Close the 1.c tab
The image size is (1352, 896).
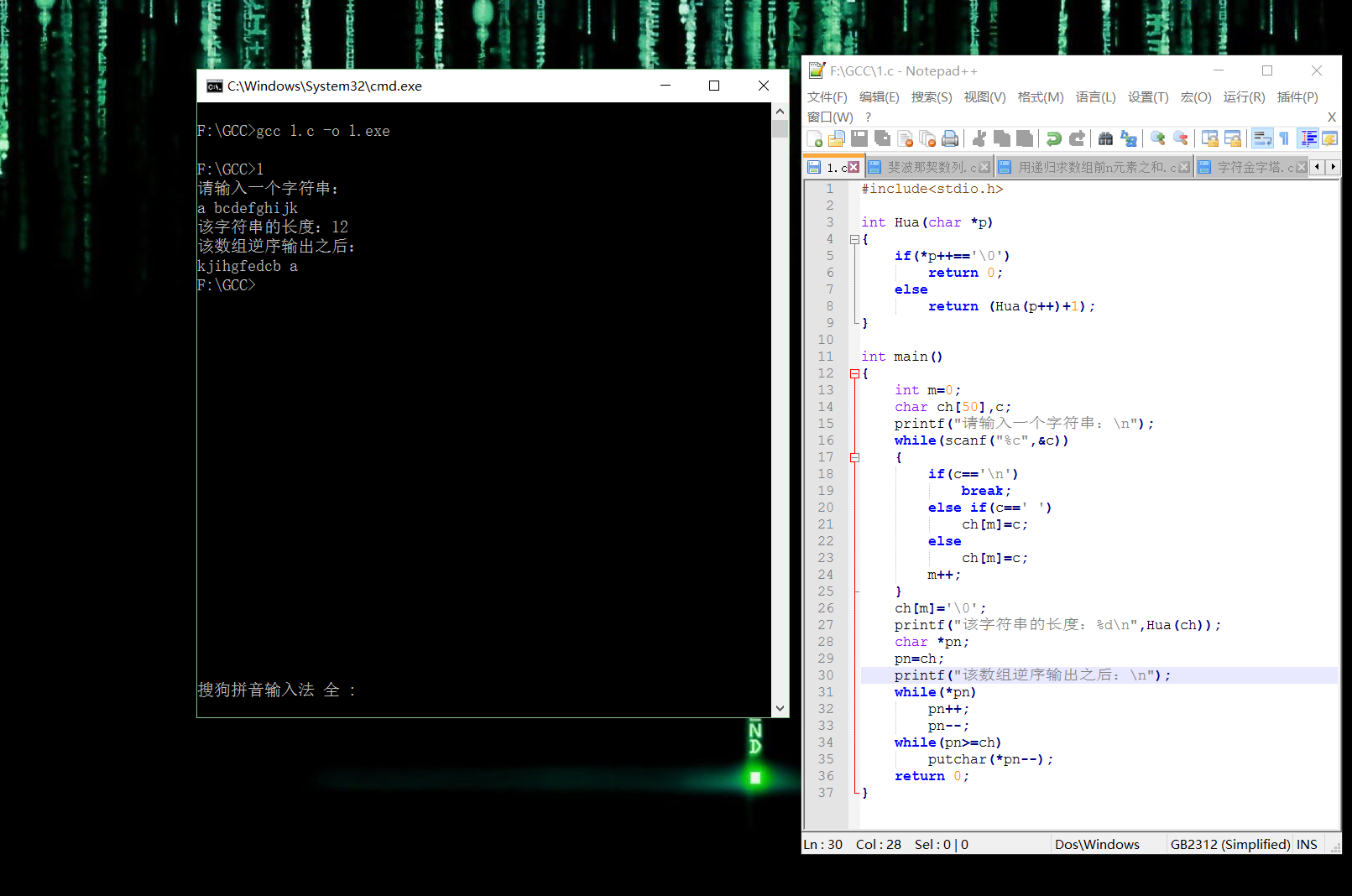853,167
